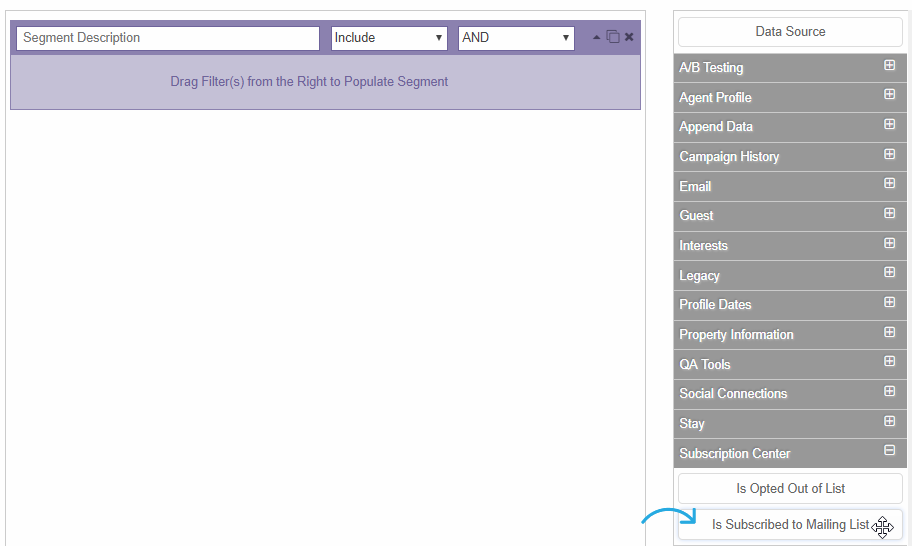Click the Segment Description input field
Screen dimensions: 912x546
tap(168, 38)
